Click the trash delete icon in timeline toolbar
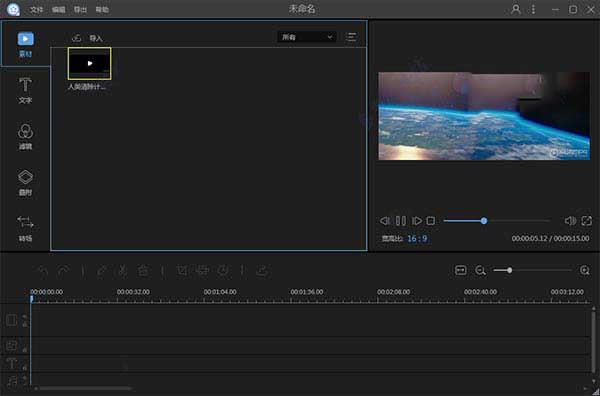Screen dimensions: 600x396 pyautogui.click(x=143, y=271)
